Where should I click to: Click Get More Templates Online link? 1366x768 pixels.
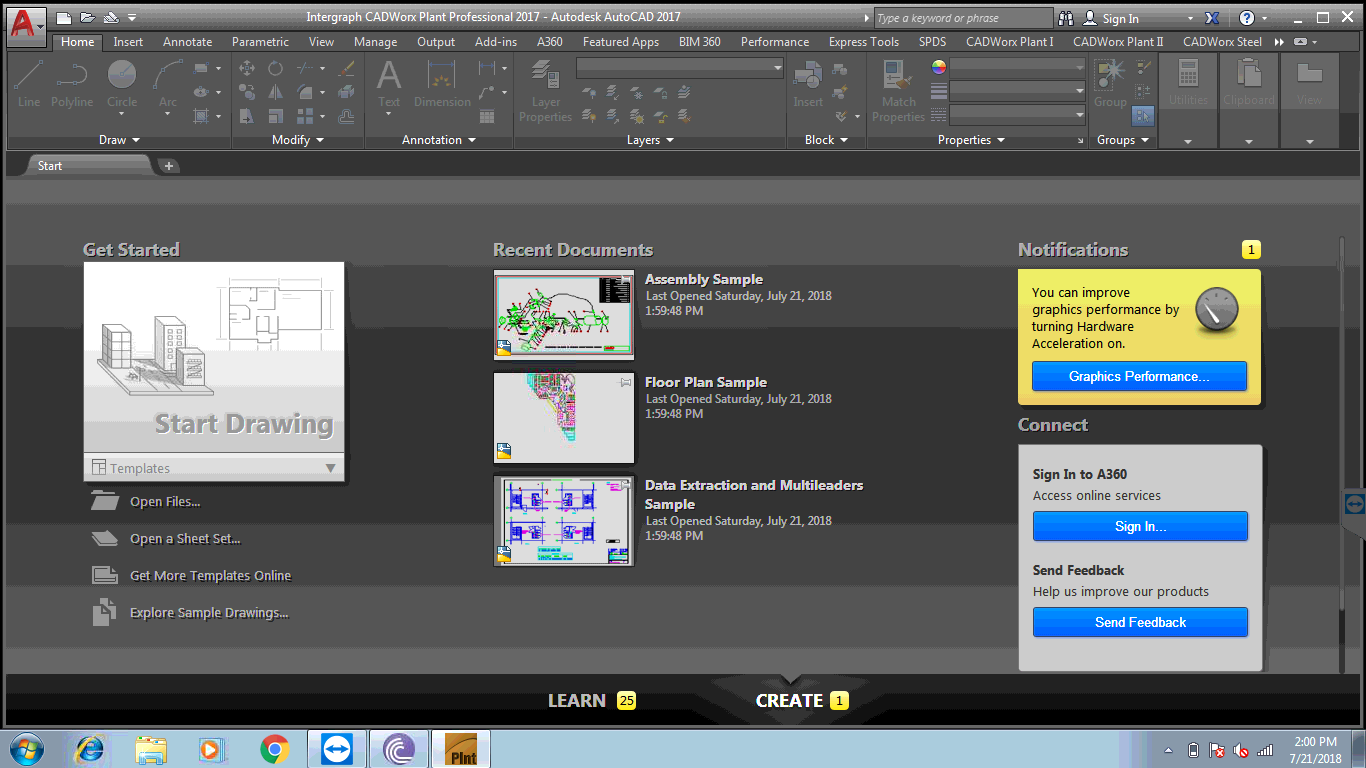click(211, 576)
